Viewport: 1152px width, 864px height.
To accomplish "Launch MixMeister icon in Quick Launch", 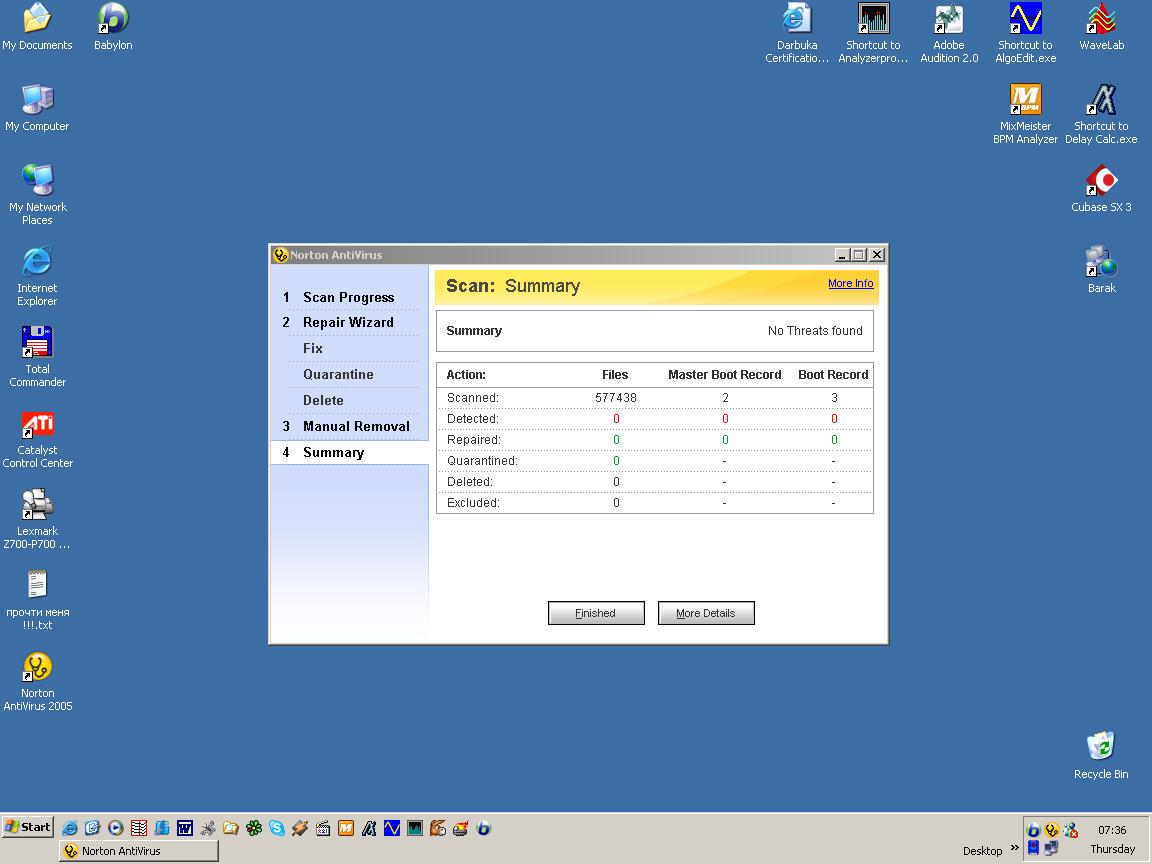I will (345, 828).
